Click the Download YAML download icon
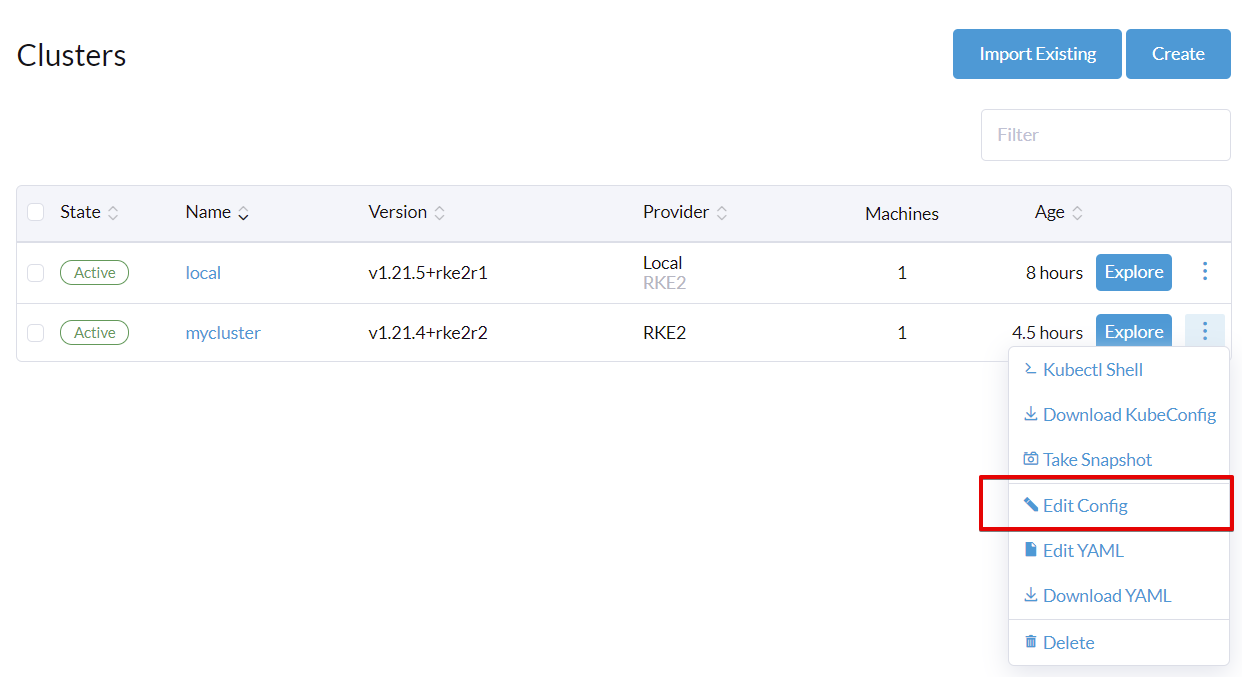1242x677 pixels. pos(1031,595)
